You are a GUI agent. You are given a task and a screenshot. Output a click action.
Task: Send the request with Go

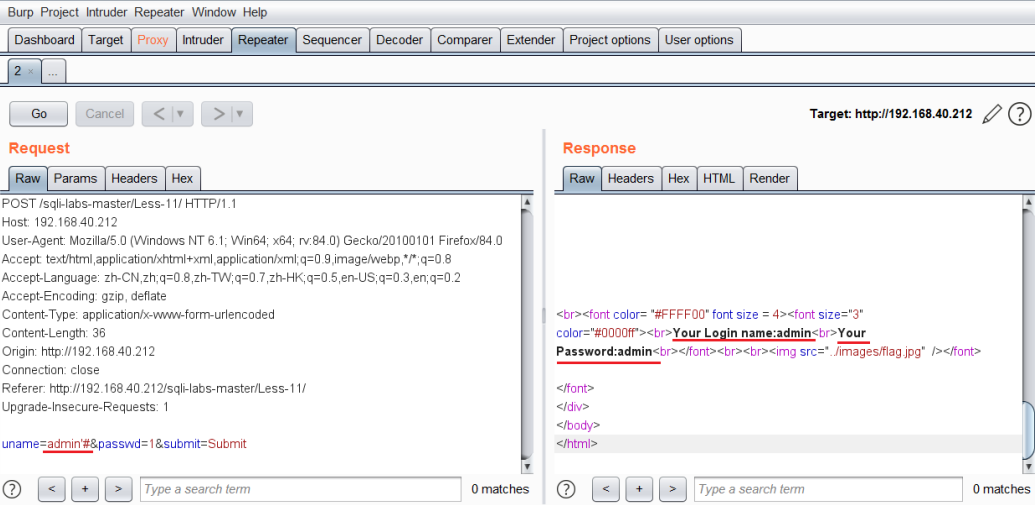click(x=39, y=114)
